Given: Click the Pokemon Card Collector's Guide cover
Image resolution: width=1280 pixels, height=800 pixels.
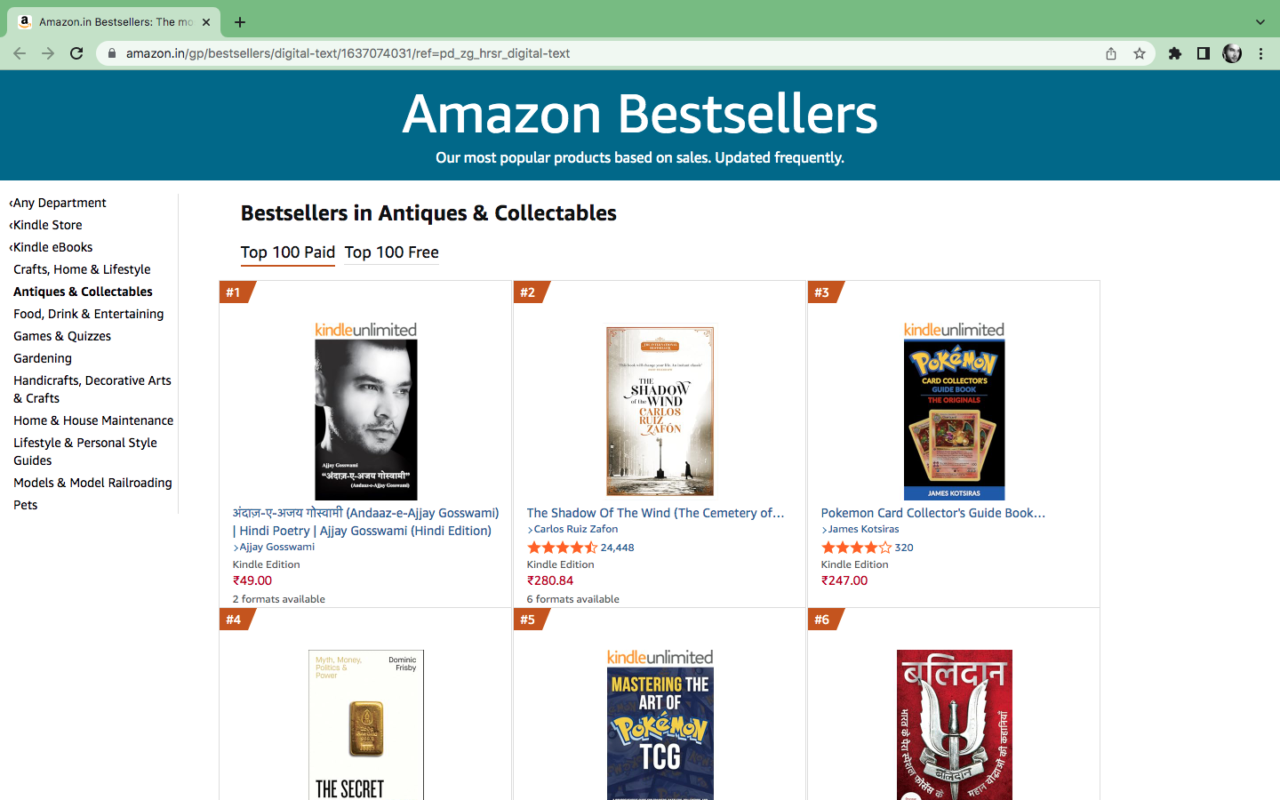Looking at the screenshot, I should [954, 420].
